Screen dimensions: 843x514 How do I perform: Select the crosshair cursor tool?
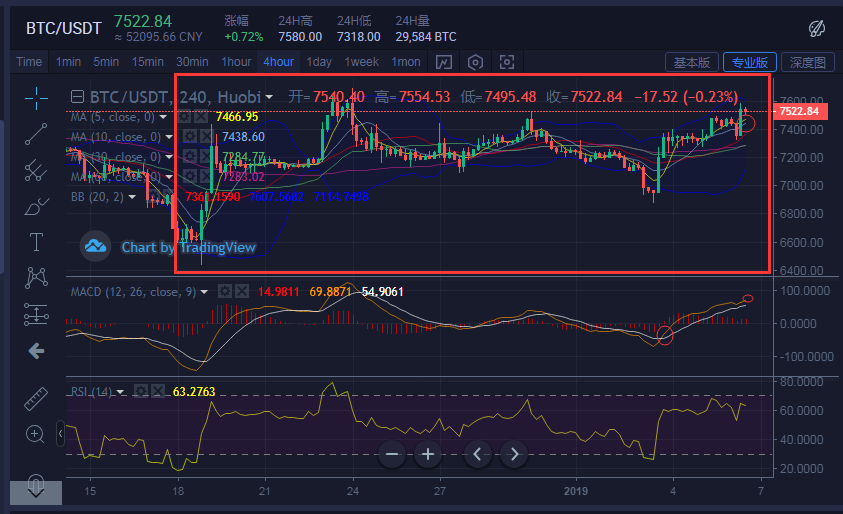36,98
